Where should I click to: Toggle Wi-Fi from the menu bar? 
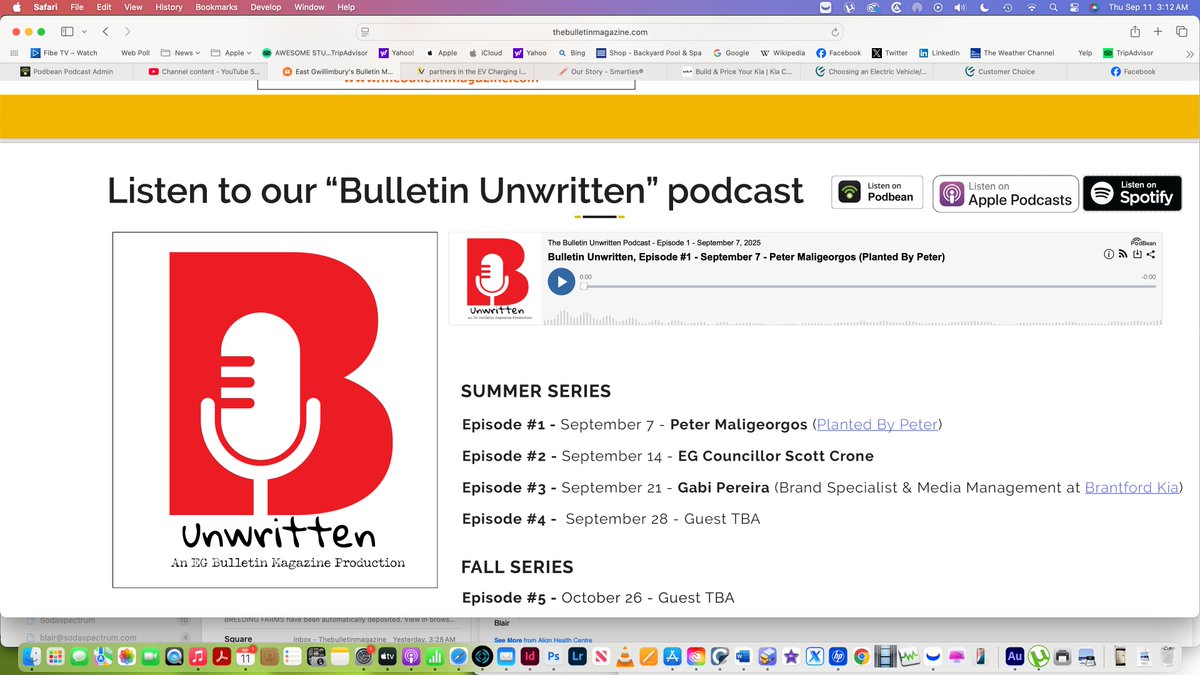point(1031,7)
